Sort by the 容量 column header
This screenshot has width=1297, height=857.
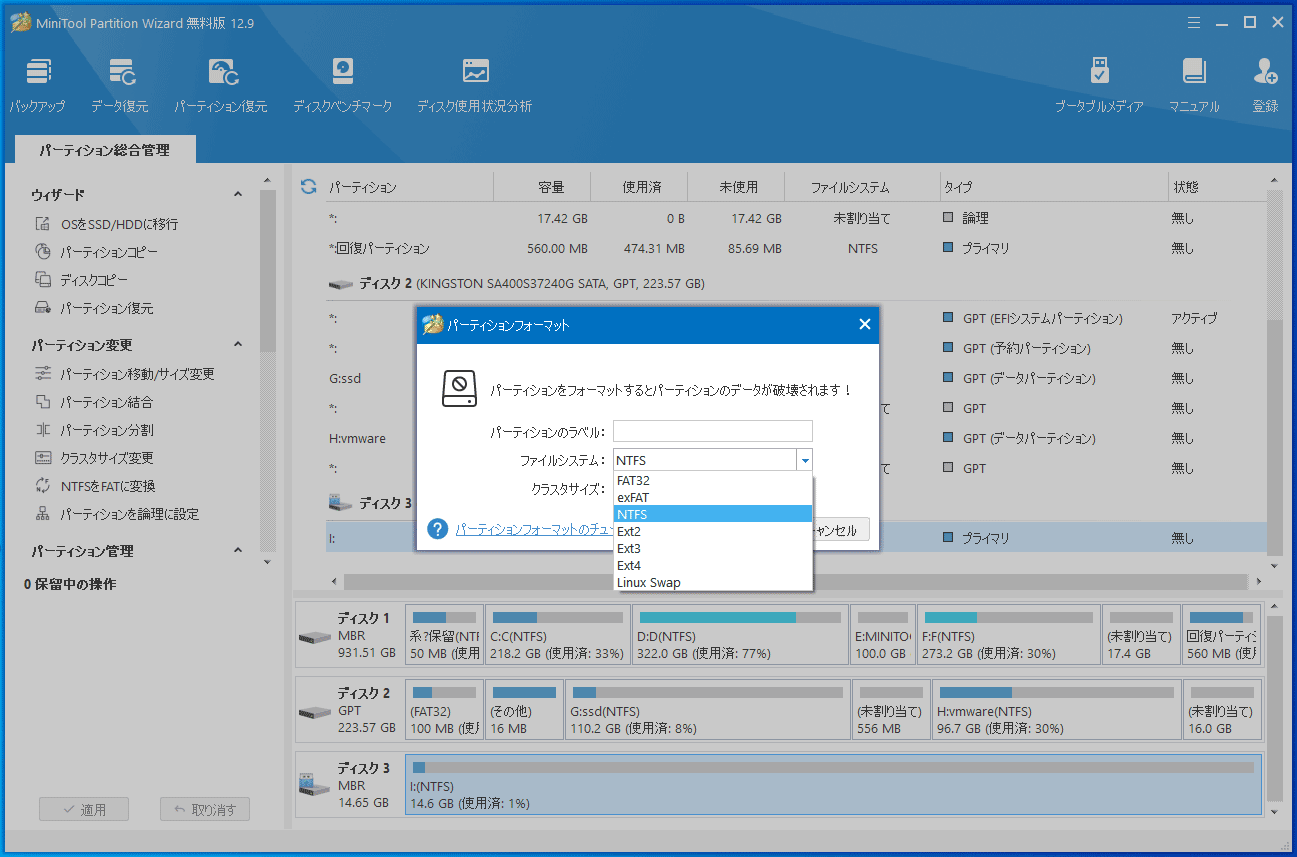tap(551, 187)
